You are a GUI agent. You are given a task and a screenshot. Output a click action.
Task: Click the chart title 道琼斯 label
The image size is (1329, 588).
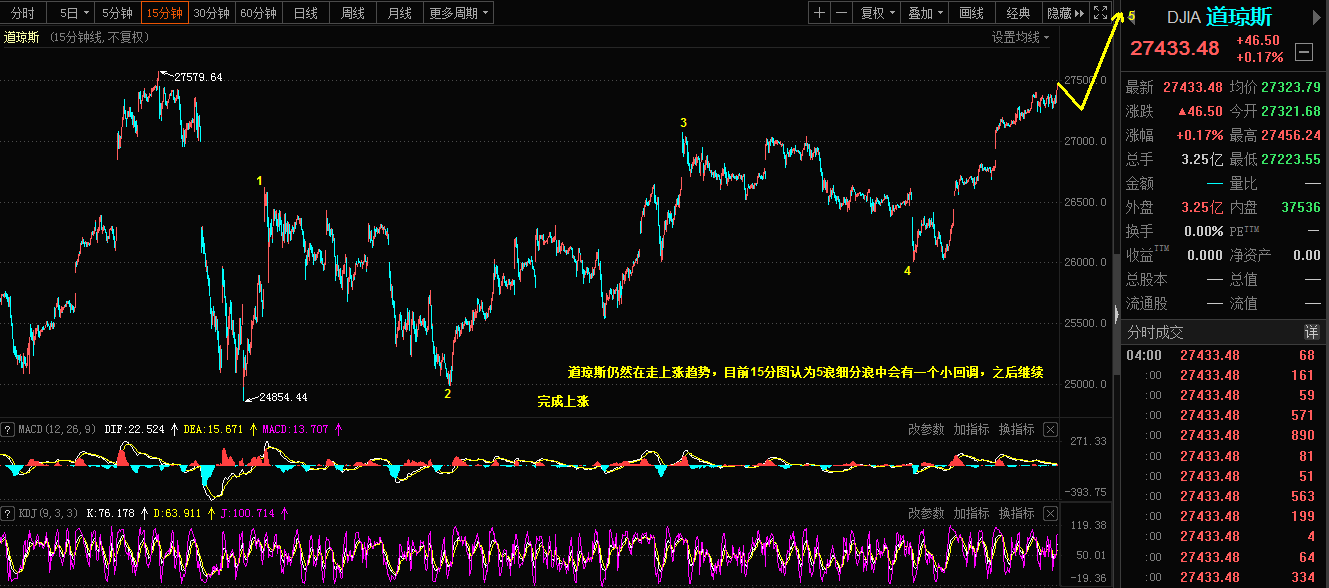pos(22,37)
